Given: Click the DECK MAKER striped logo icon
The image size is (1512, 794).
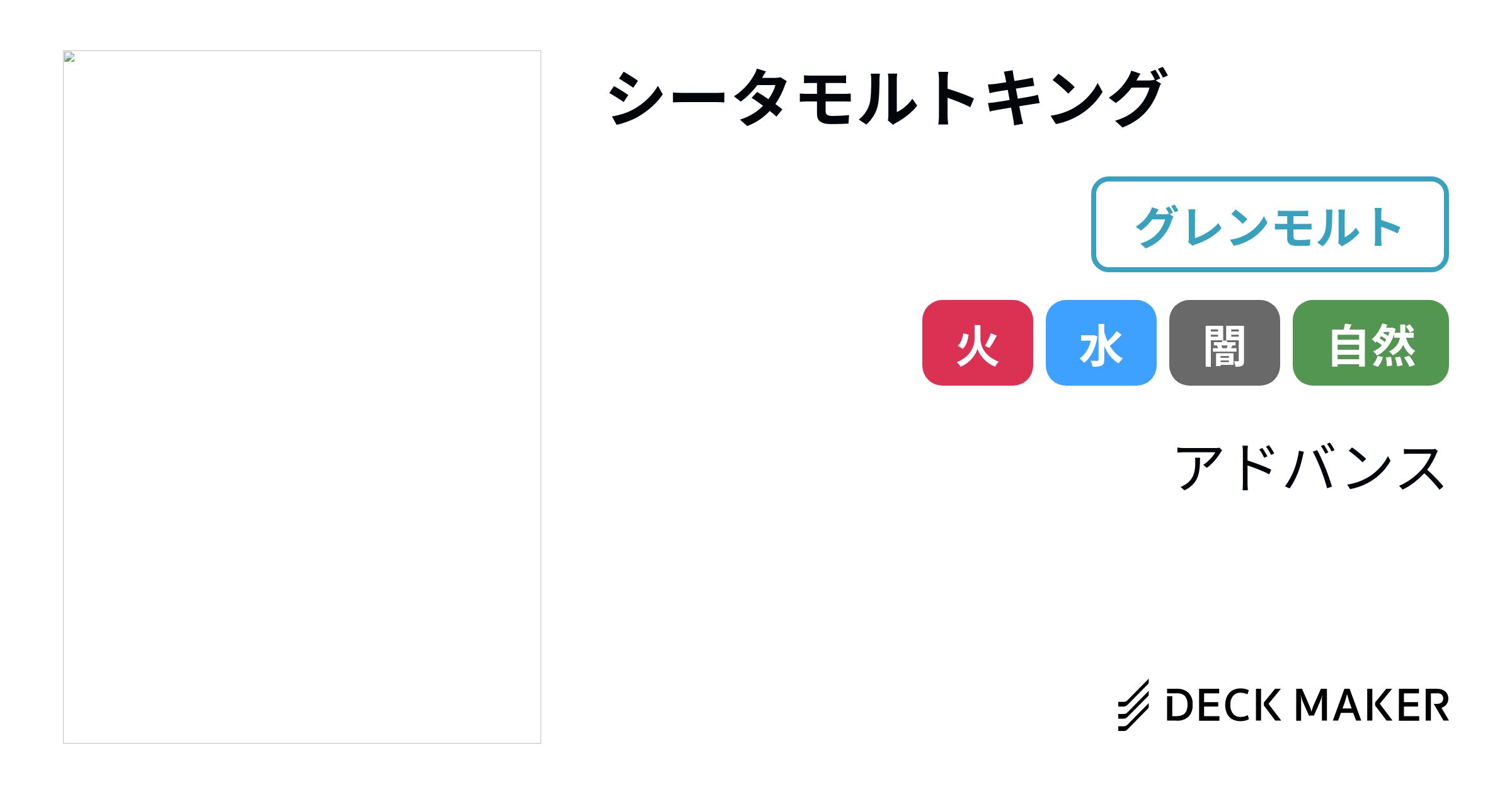Looking at the screenshot, I should (x=1133, y=705).
